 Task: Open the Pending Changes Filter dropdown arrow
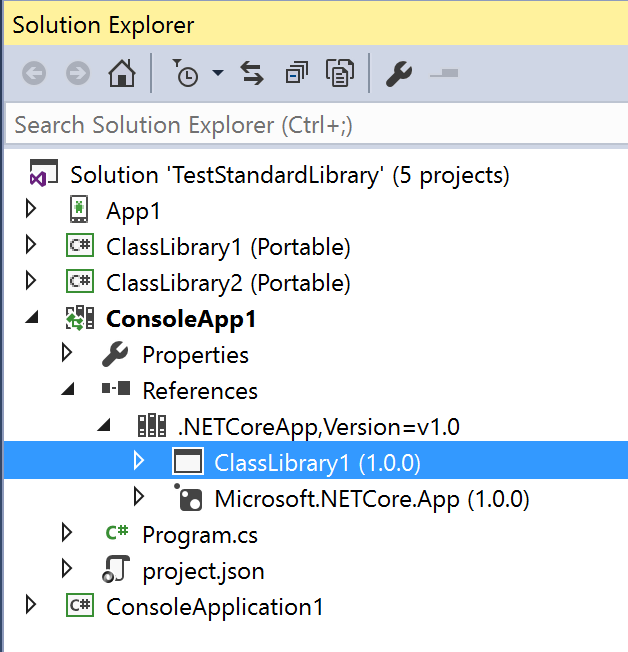coord(218,73)
